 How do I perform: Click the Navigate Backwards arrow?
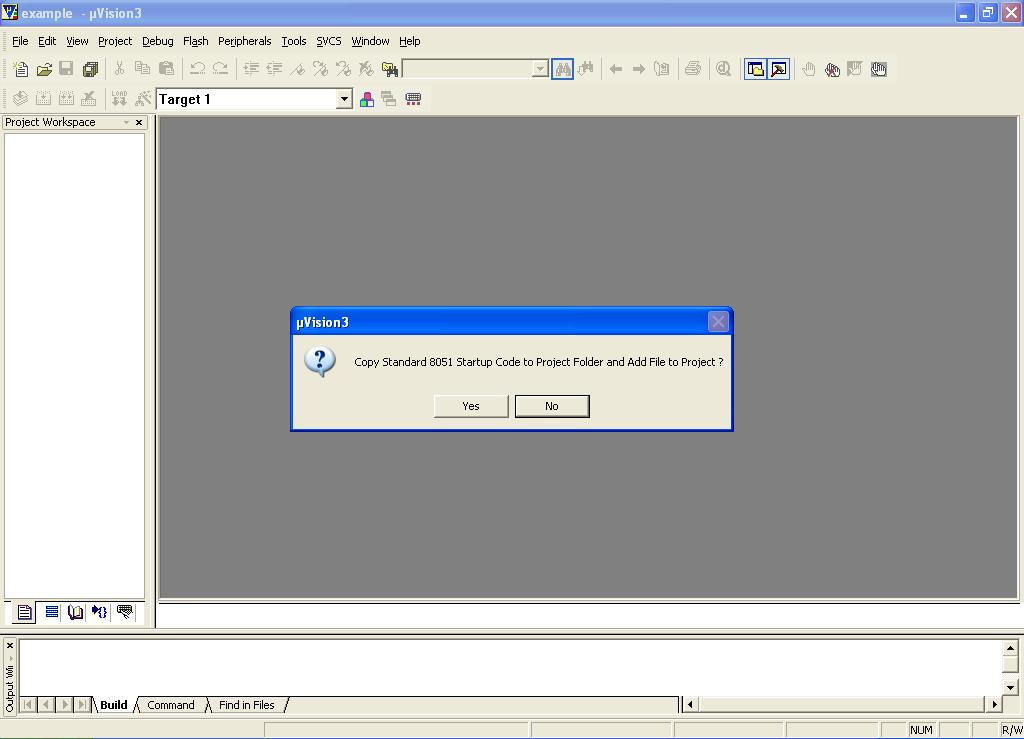pos(615,69)
